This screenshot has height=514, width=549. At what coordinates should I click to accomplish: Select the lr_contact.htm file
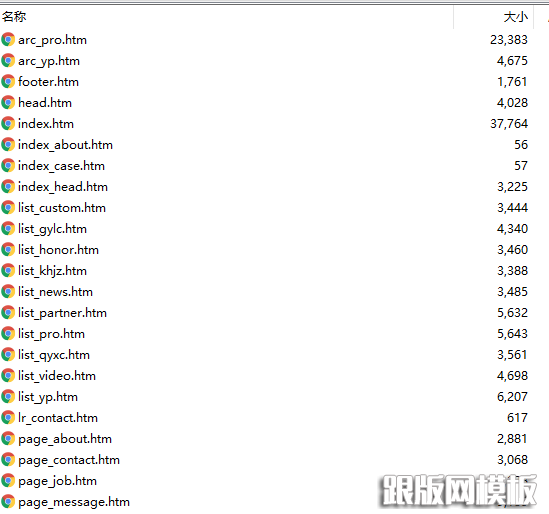click(x=58, y=418)
